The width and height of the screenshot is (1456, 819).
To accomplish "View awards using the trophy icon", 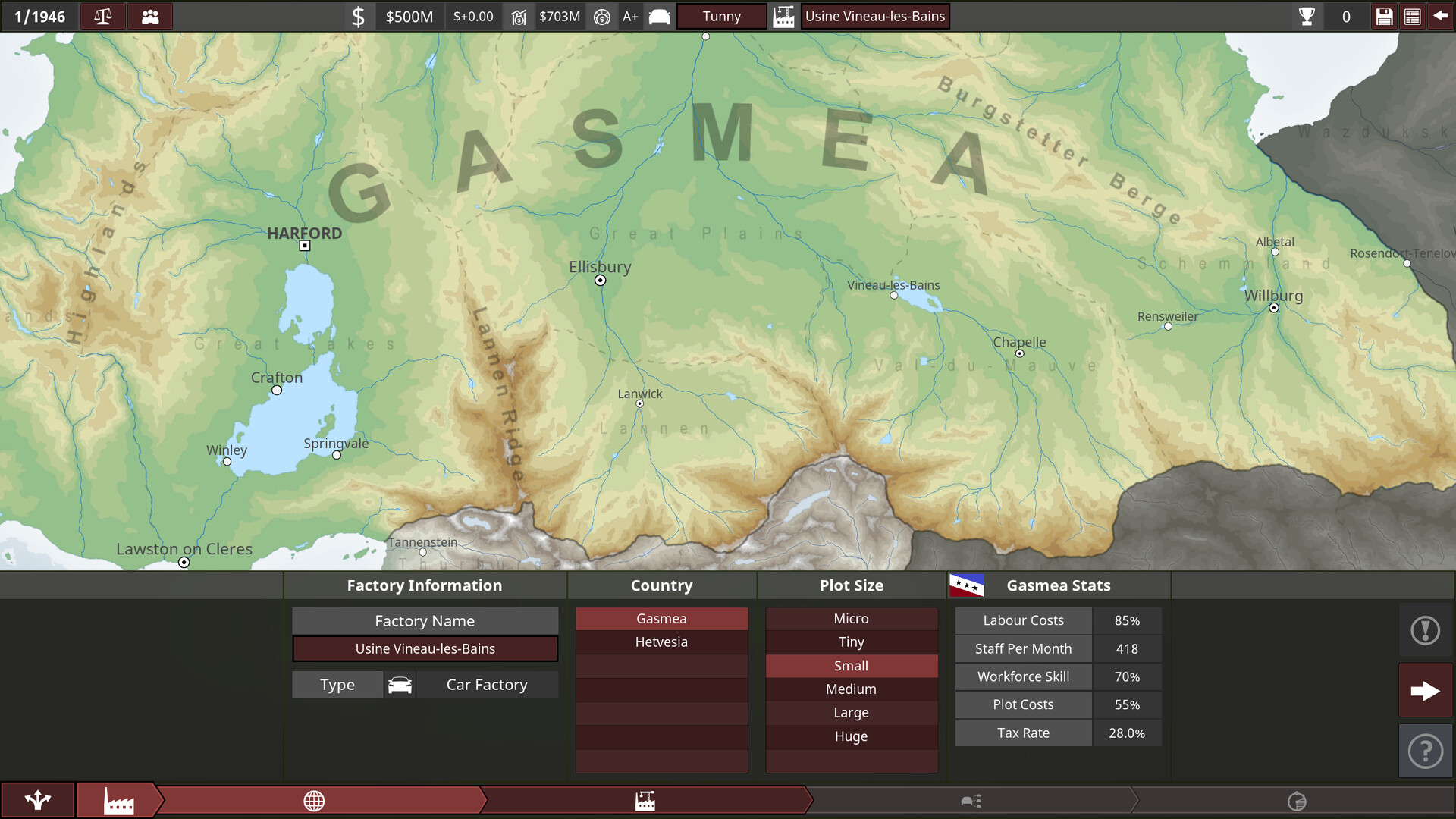I will 1307,16.
